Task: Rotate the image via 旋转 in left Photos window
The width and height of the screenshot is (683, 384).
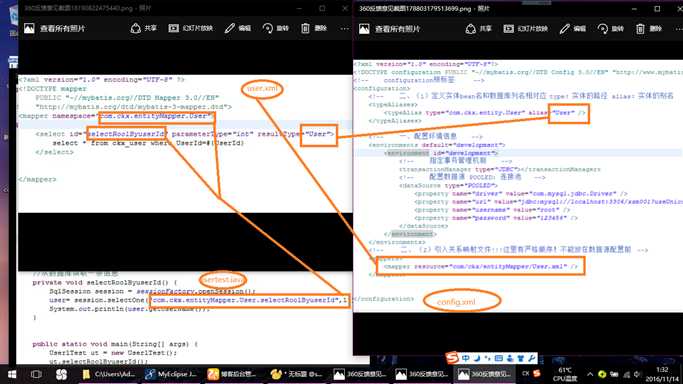Action: (x=276, y=28)
